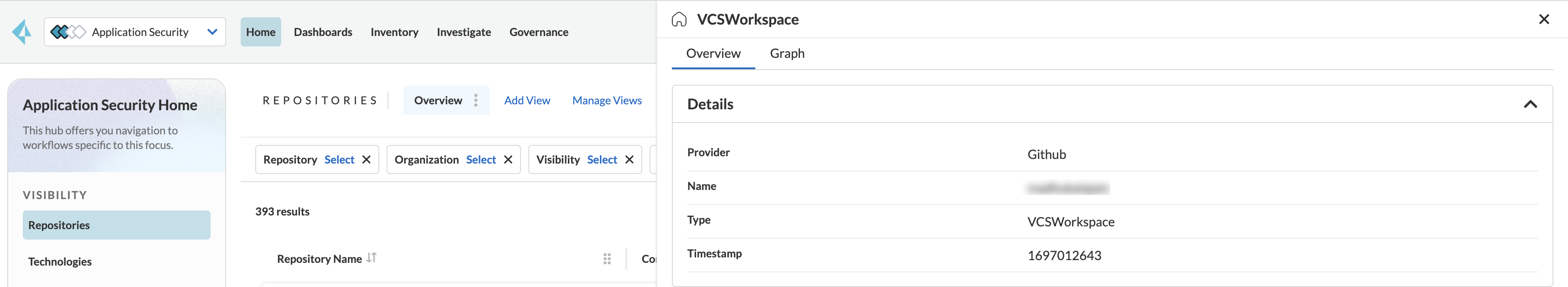Click the Repository Name column header
1568x287 pixels.
coord(320,259)
